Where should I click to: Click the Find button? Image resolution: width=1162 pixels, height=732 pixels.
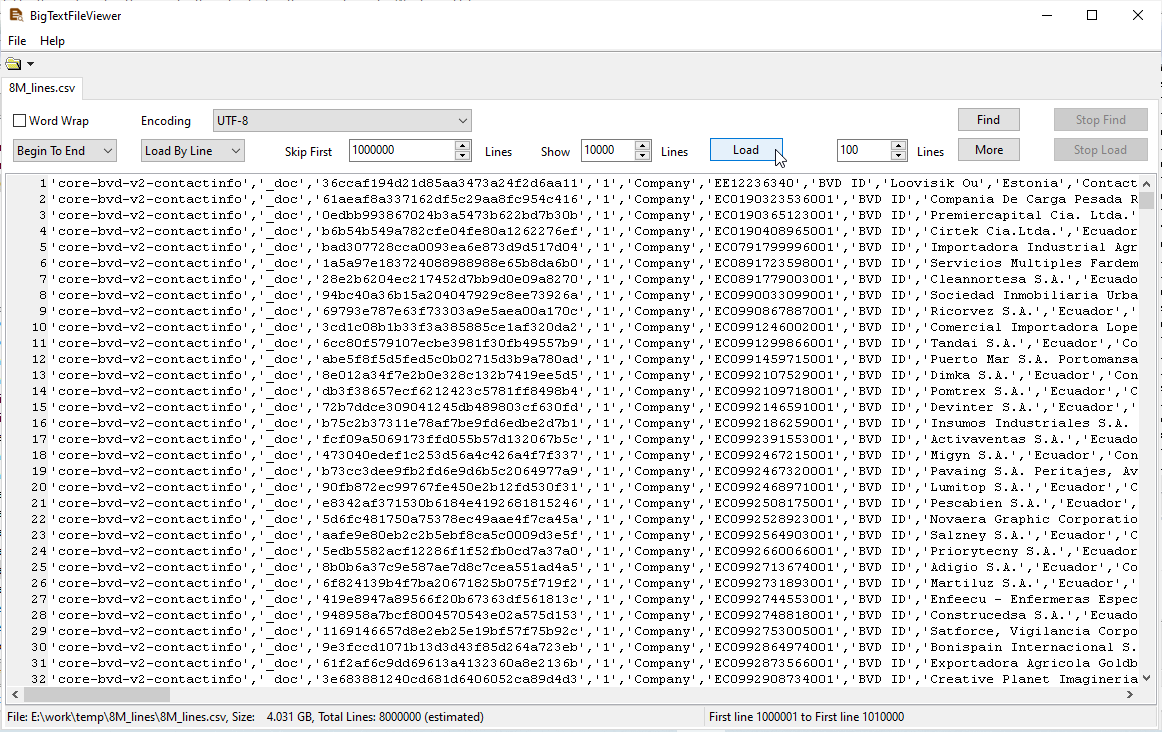988,120
